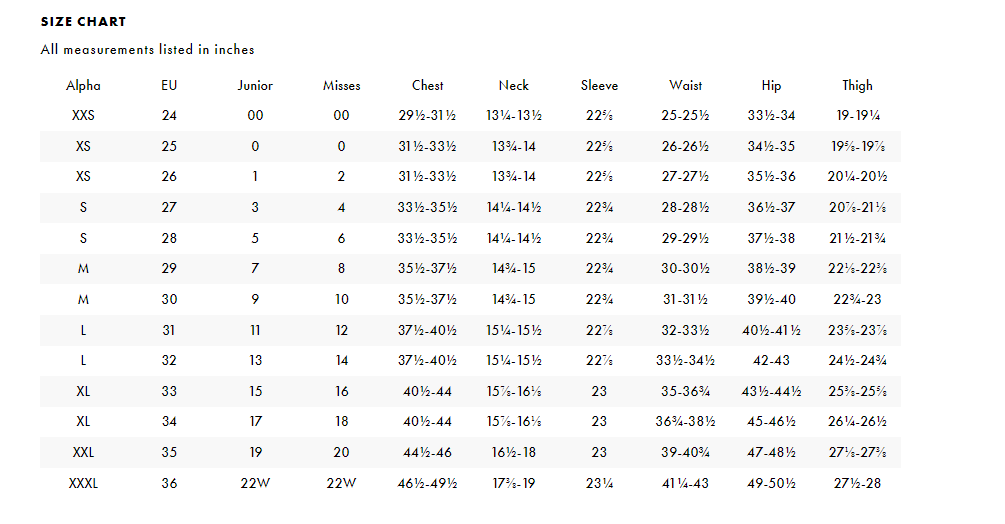Click the Alpha column header
This screenshot has width=1005, height=524.
coord(83,86)
